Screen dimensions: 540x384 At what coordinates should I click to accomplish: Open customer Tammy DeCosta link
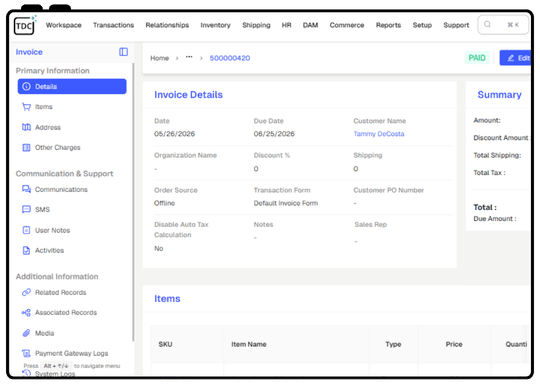pos(379,134)
